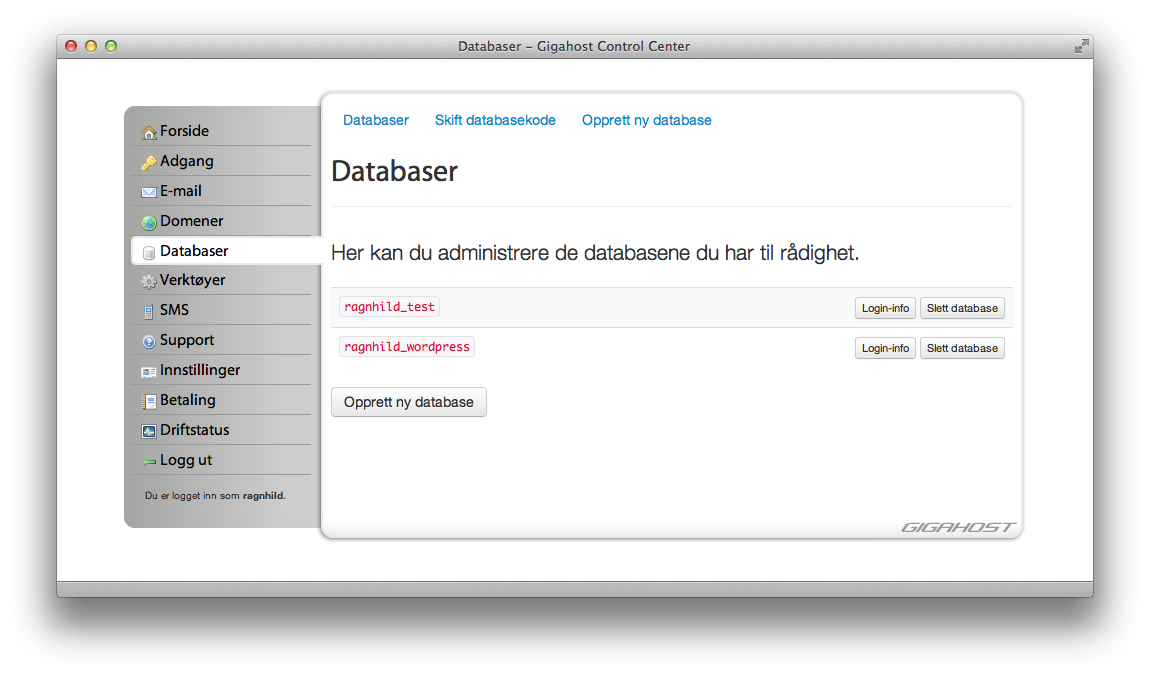Click the envelope icon beside E-mail

coord(149,192)
